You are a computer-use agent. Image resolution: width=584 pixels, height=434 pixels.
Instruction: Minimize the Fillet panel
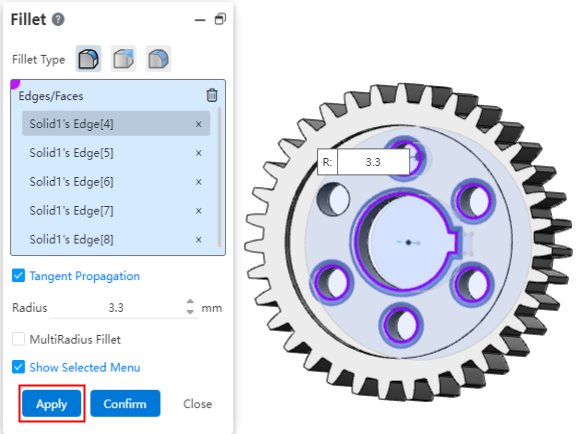tap(200, 20)
